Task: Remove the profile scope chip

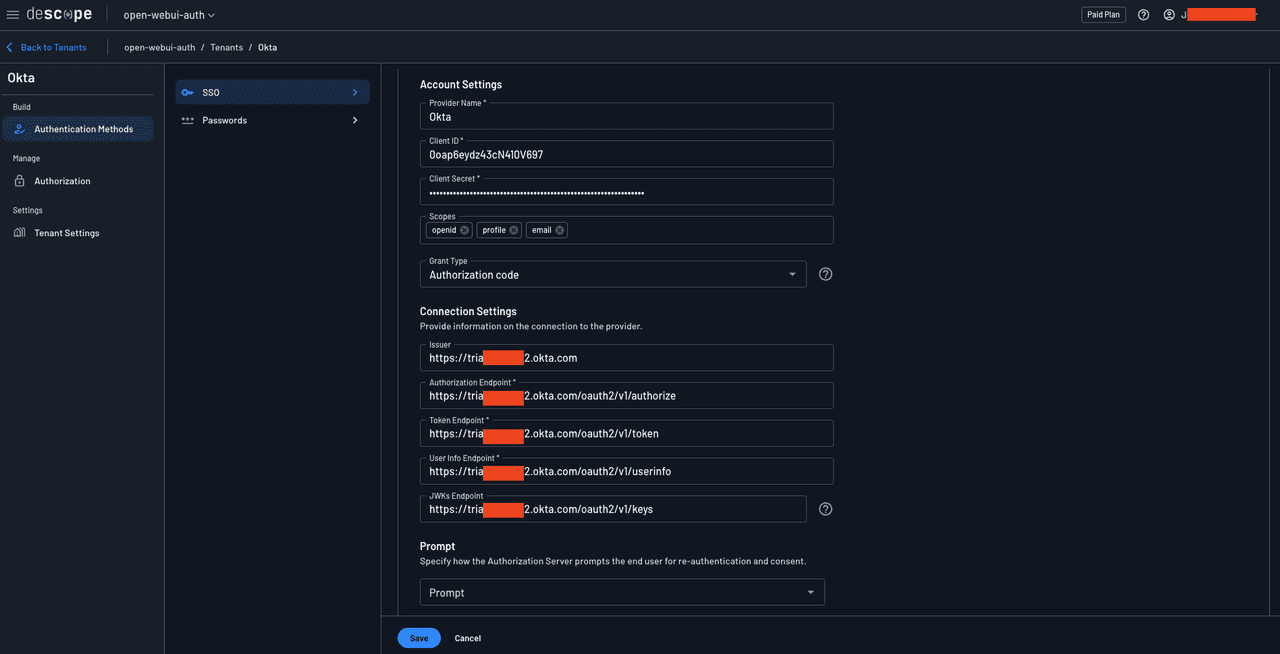Action: (x=514, y=230)
